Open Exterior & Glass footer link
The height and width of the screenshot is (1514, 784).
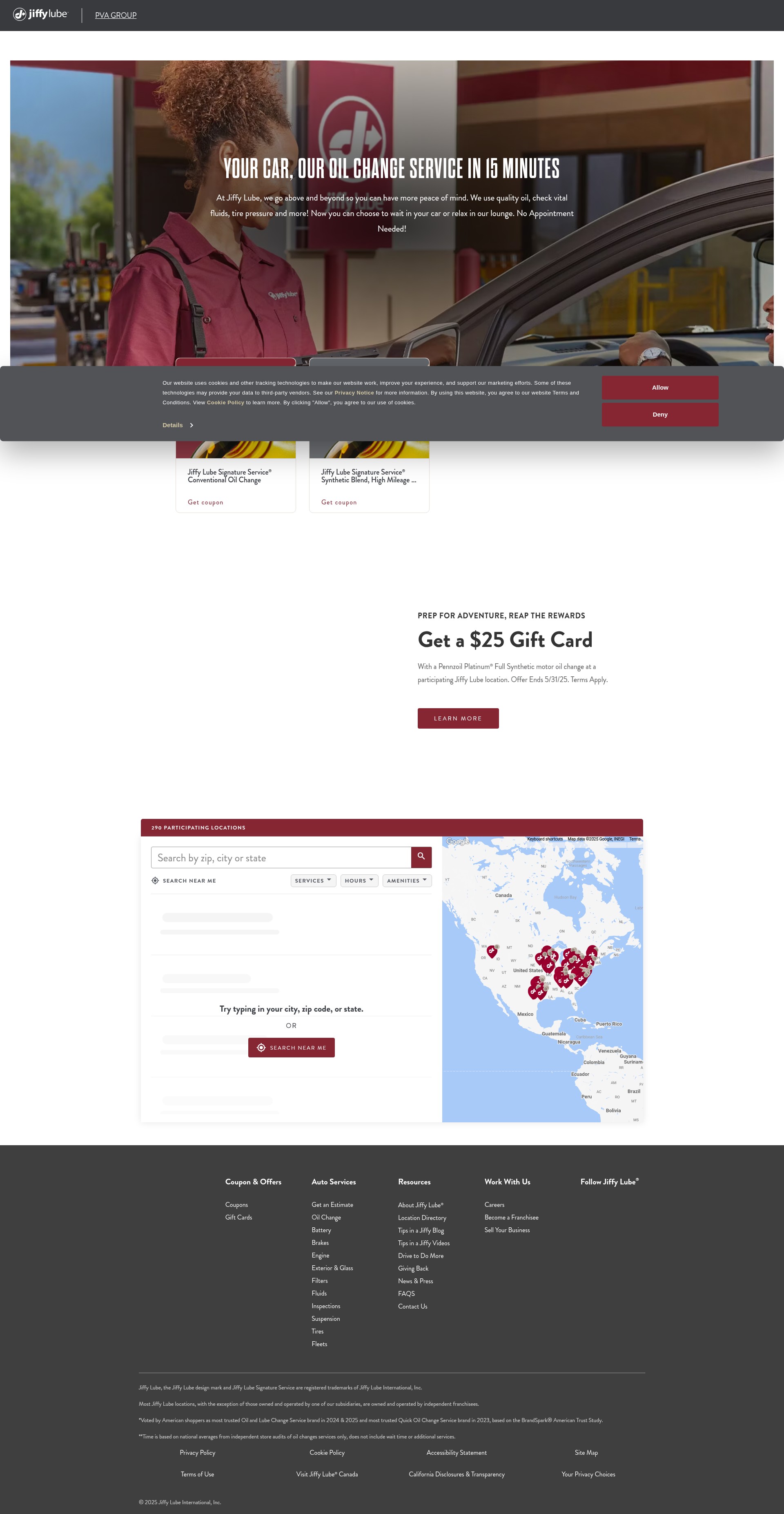pos(332,1268)
